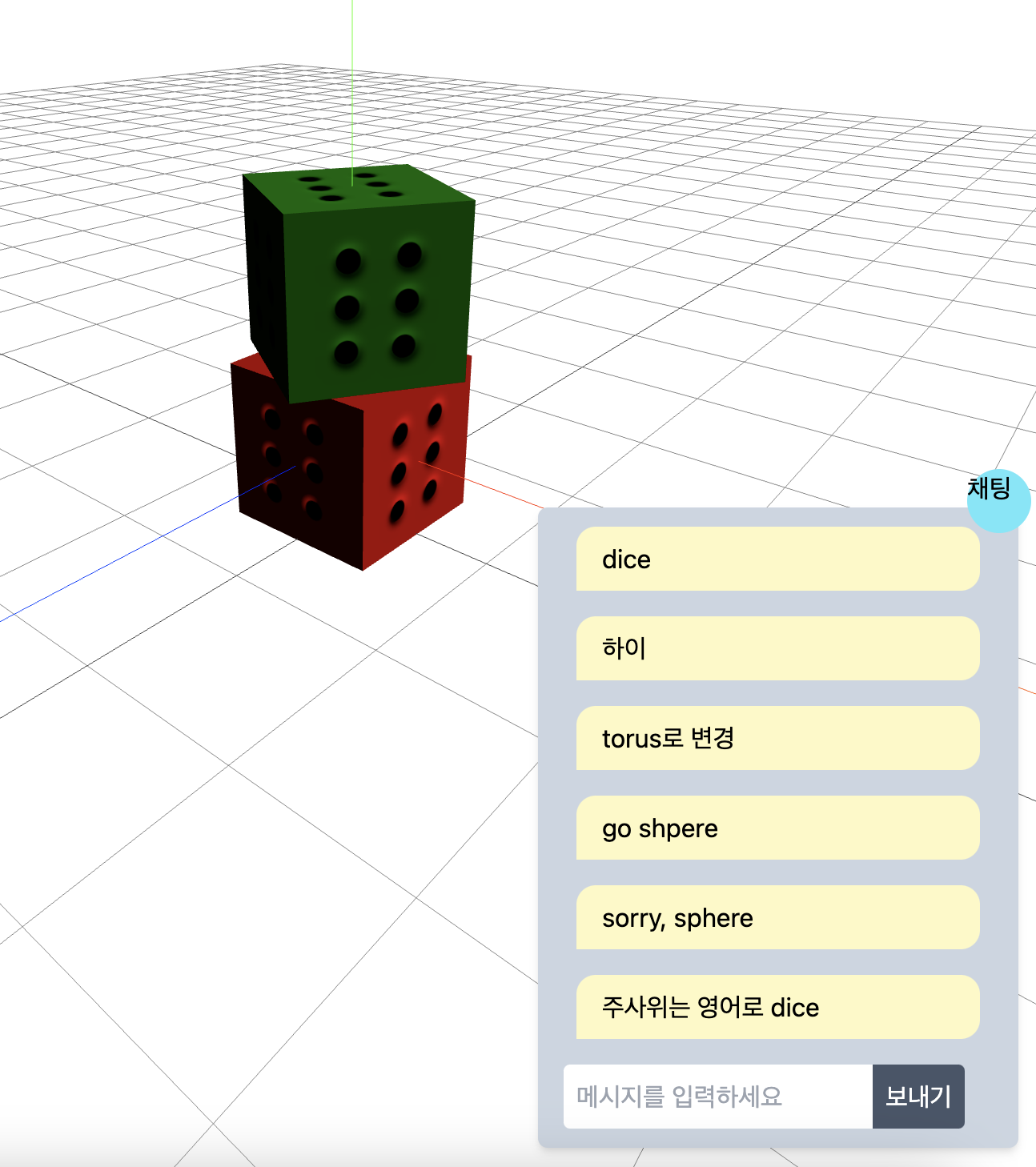Click the '하이' chat message

click(x=777, y=649)
